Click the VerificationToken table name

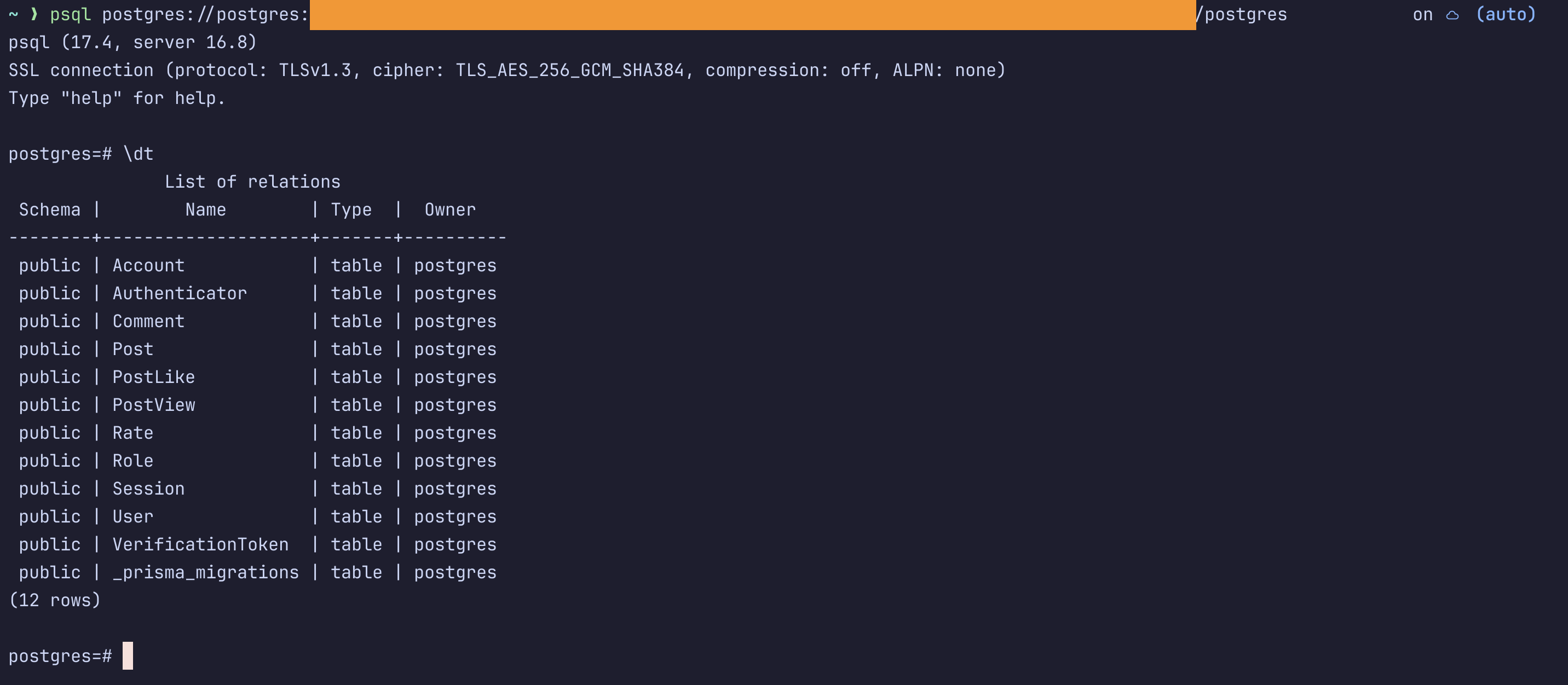click(200, 544)
